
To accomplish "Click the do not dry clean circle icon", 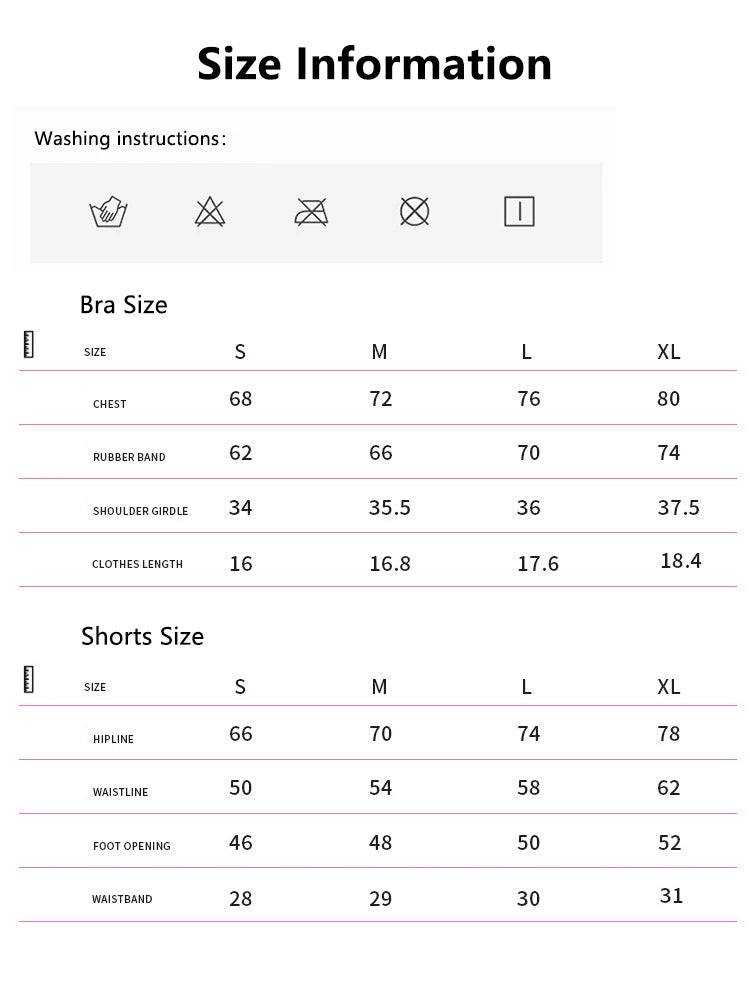I will 414,212.
